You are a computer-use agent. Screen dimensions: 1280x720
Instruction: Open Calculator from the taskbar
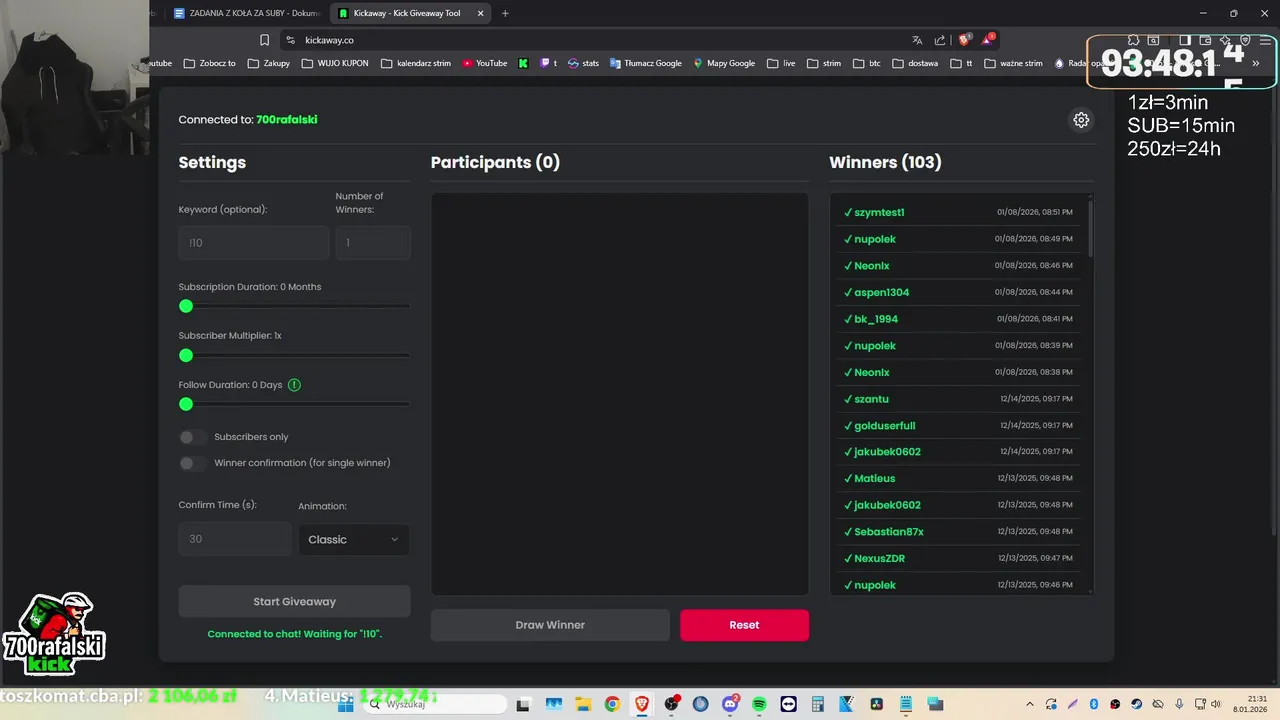click(818, 704)
